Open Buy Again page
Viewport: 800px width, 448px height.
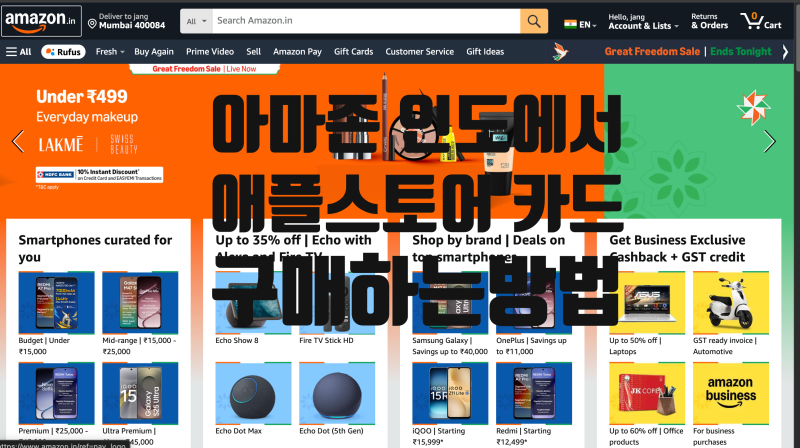pyautogui.click(x=154, y=52)
